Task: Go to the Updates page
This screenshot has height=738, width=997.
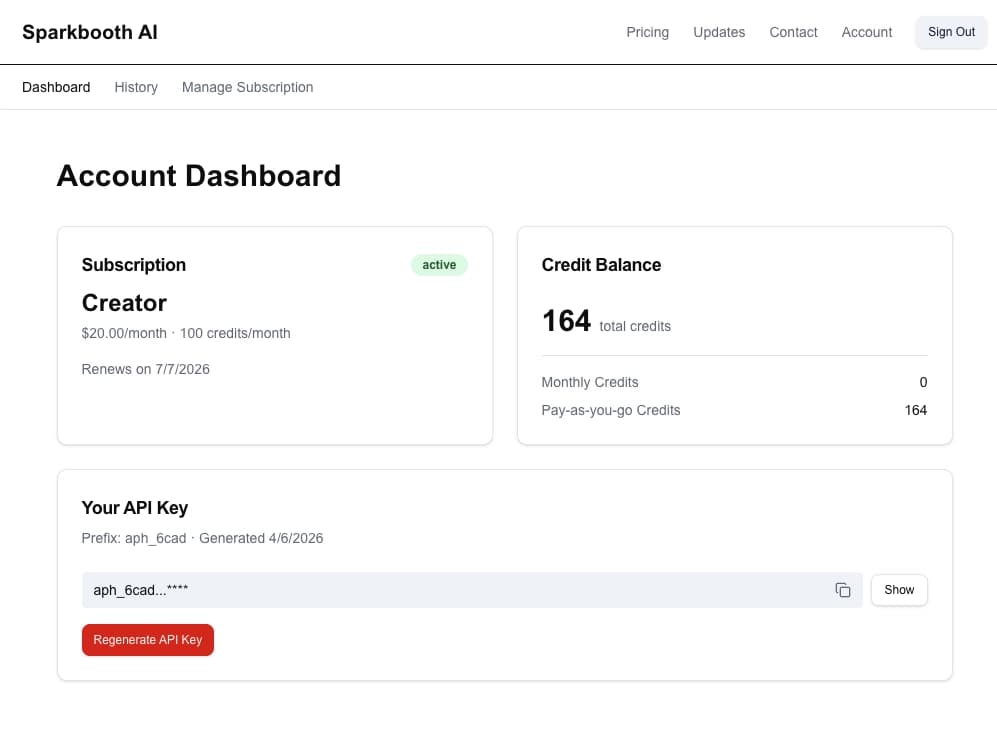Action: pos(719,32)
